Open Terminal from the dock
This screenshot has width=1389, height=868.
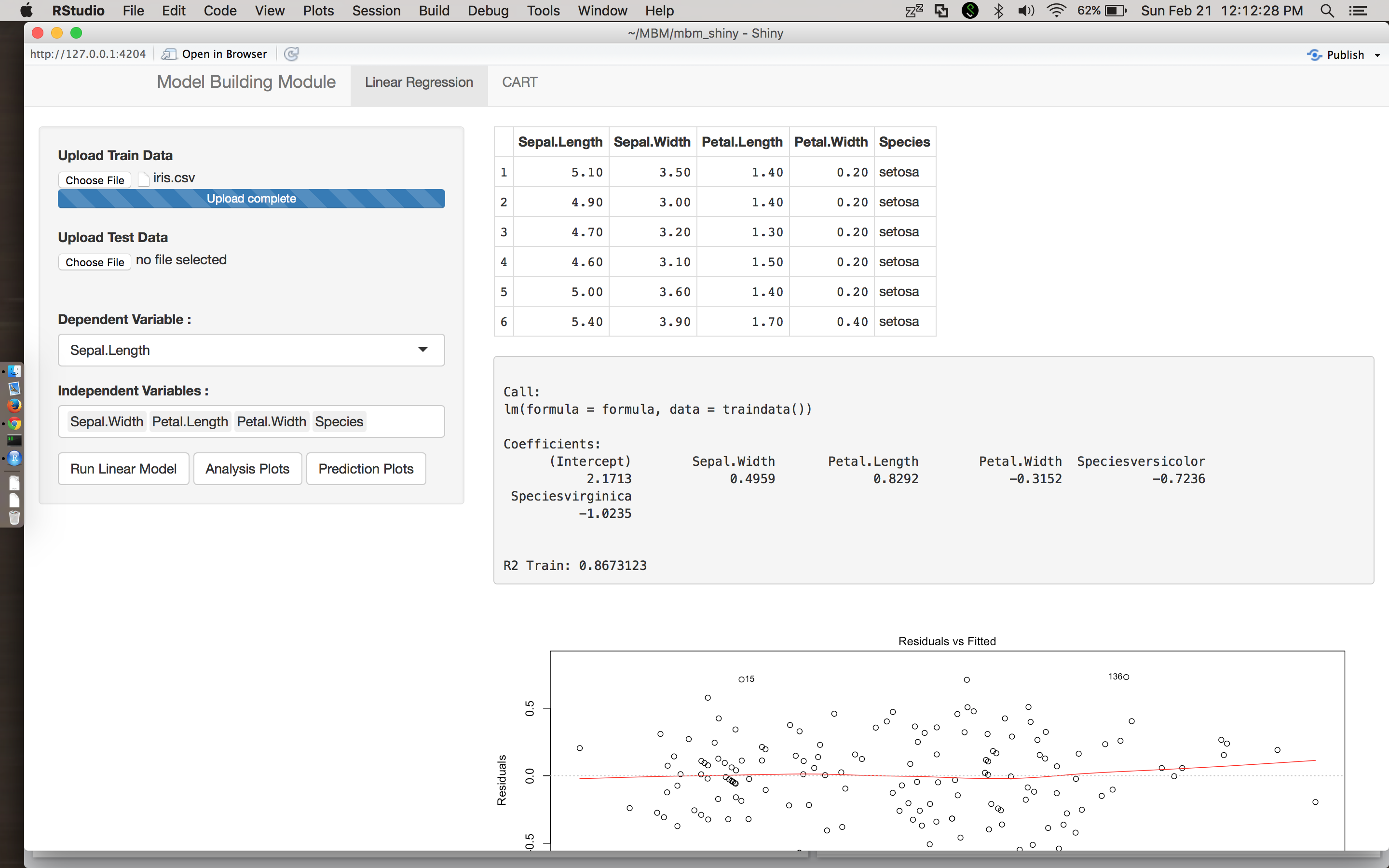pyautogui.click(x=14, y=440)
